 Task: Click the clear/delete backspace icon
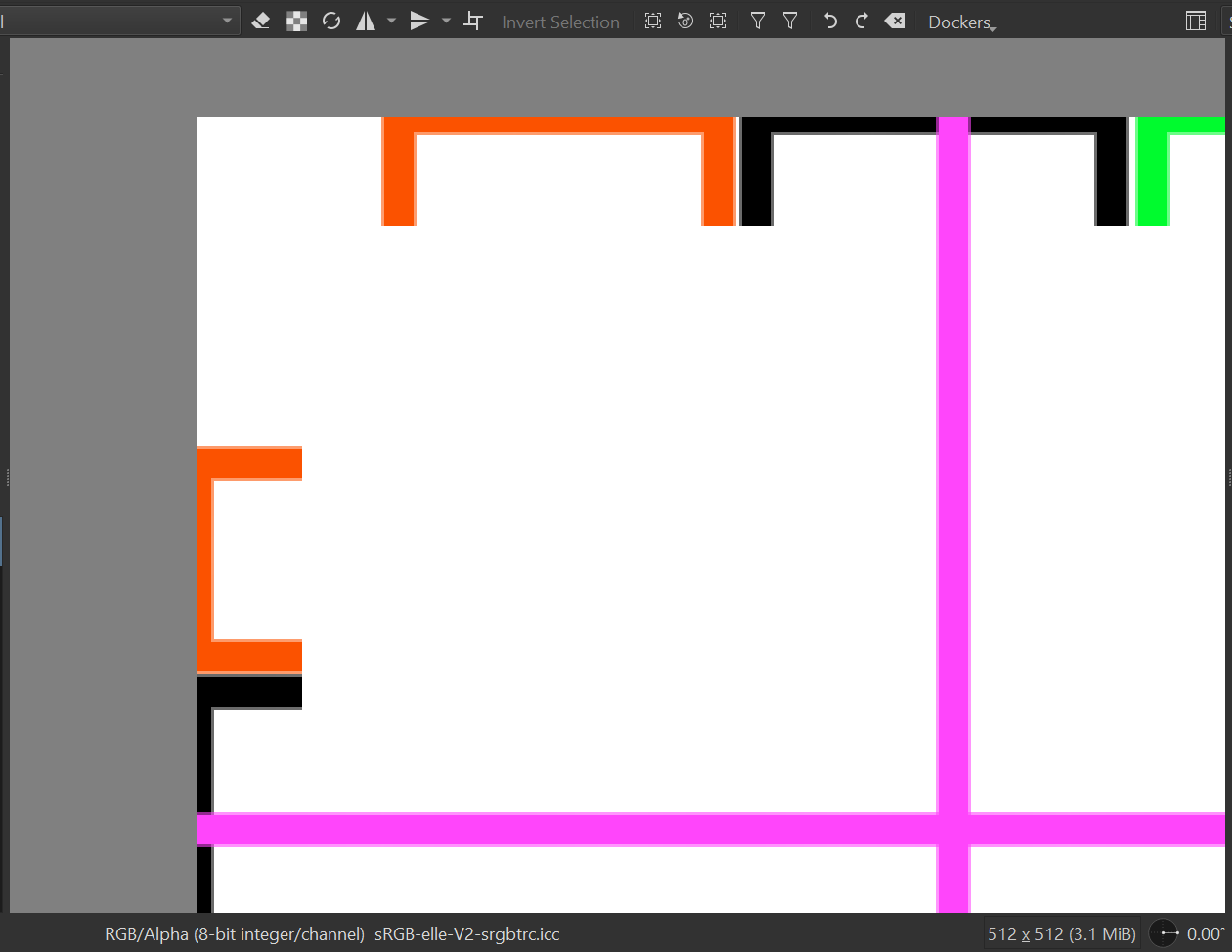[x=895, y=21]
